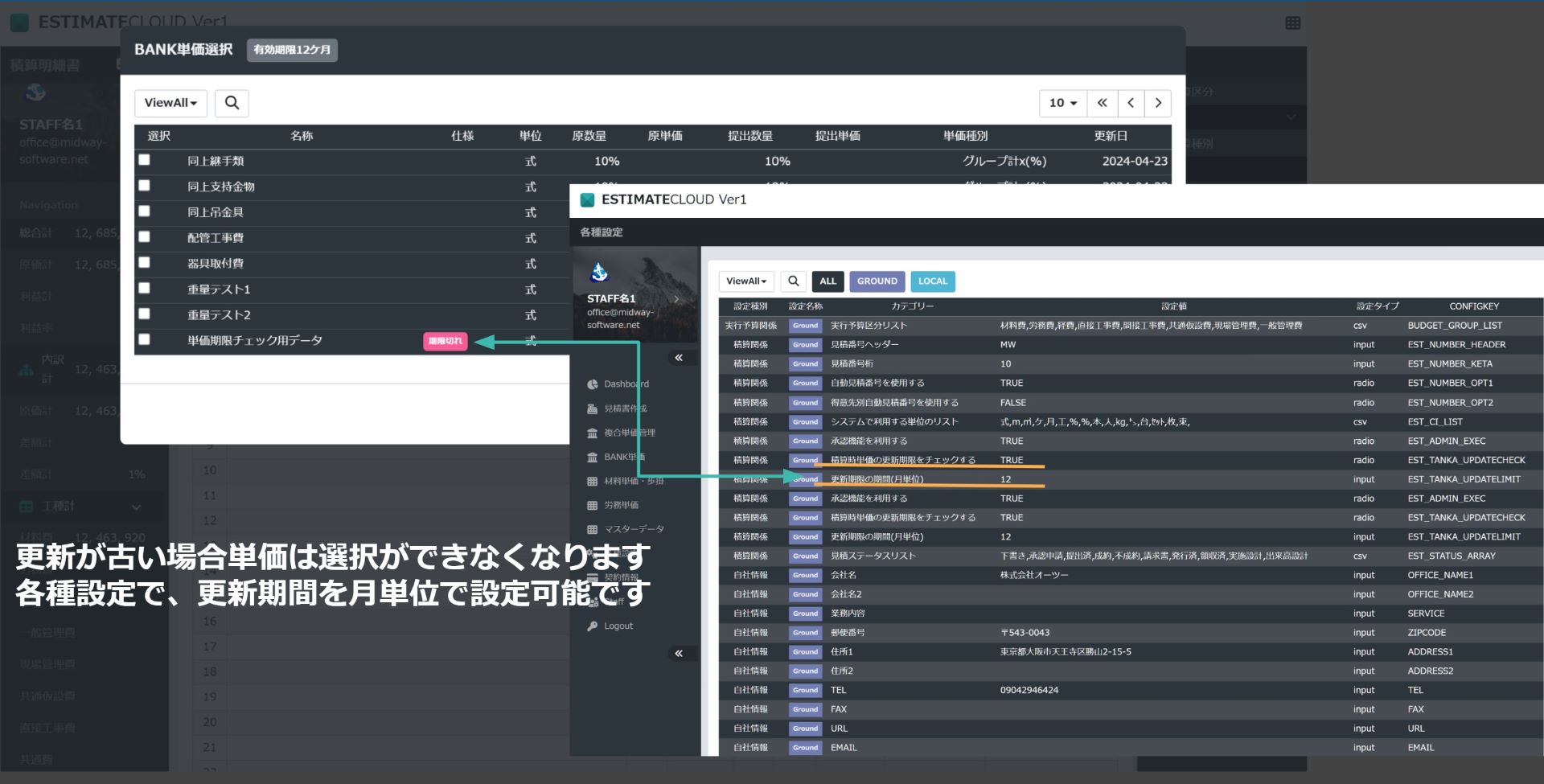The height and width of the screenshot is (784, 1544).
Task: Sort by the CONFIGKEY column header
Action: click(x=1474, y=306)
